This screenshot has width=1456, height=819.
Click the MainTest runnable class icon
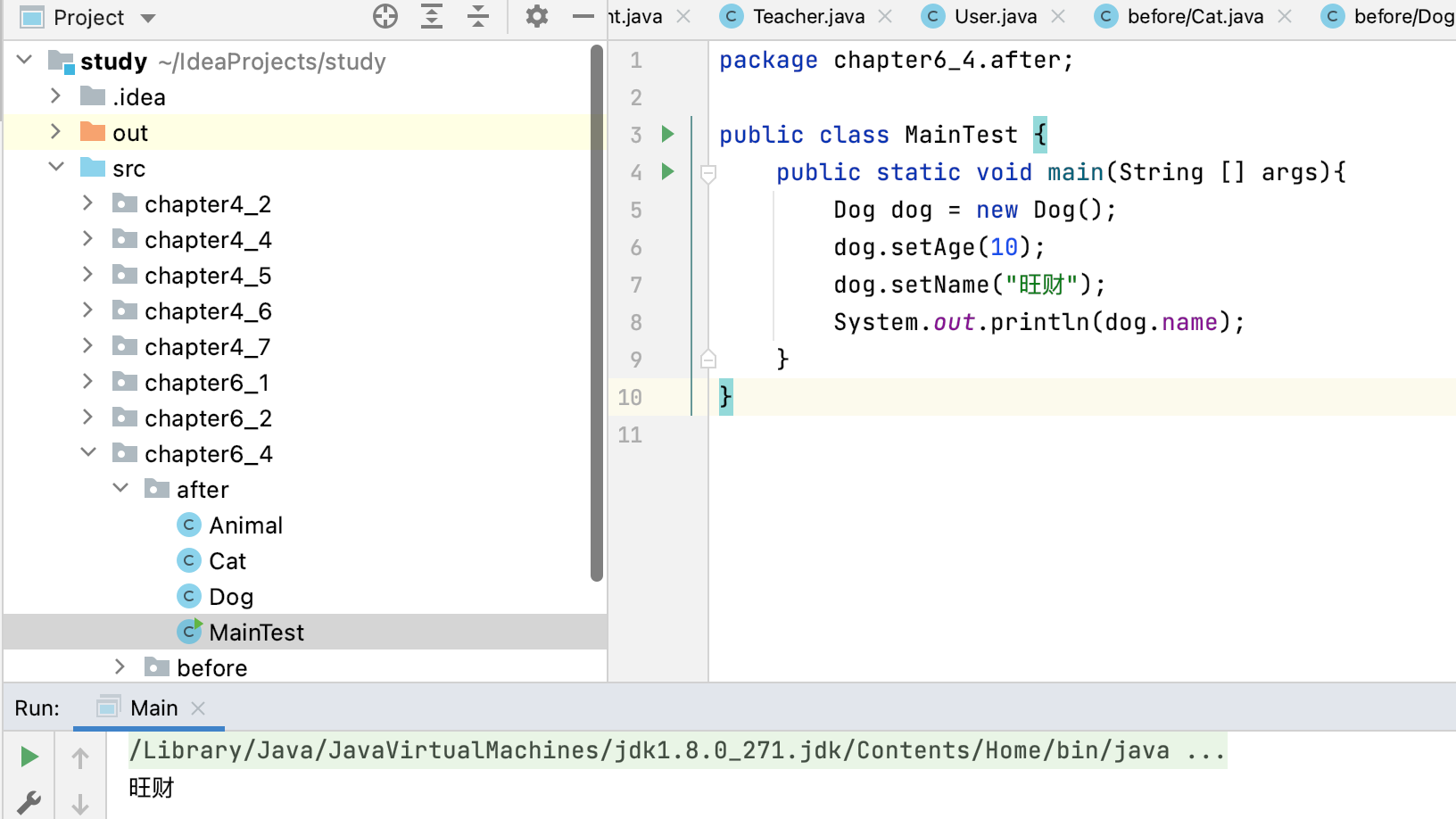pos(189,632)
